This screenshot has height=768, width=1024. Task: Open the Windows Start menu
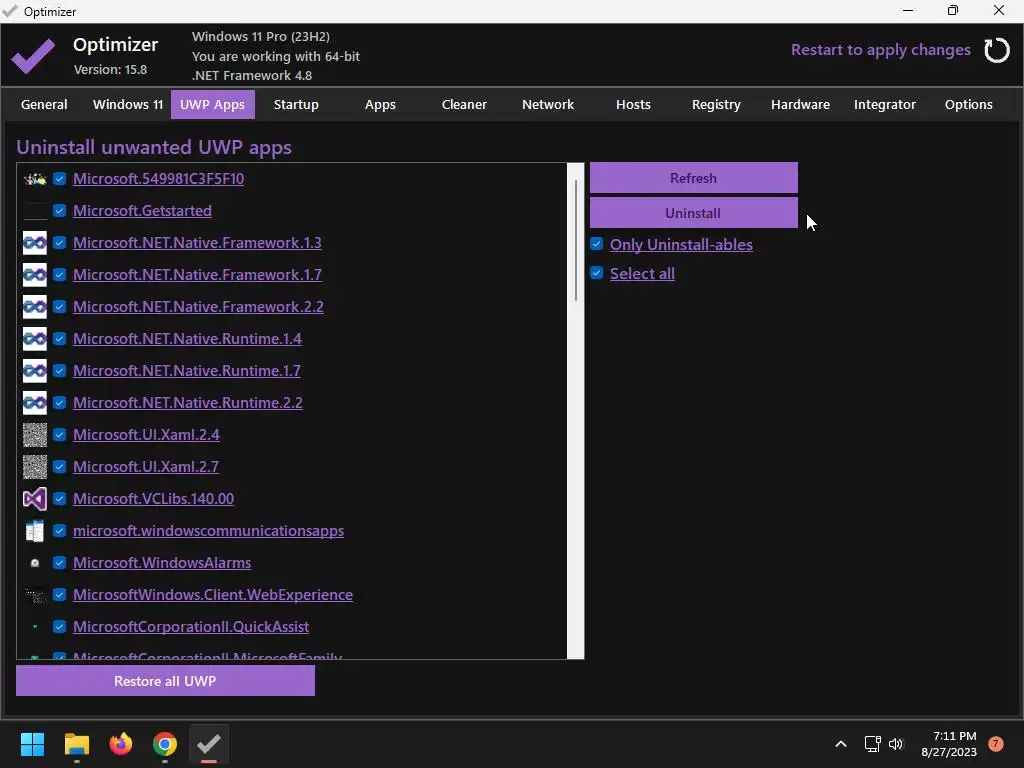coord(32,744)
